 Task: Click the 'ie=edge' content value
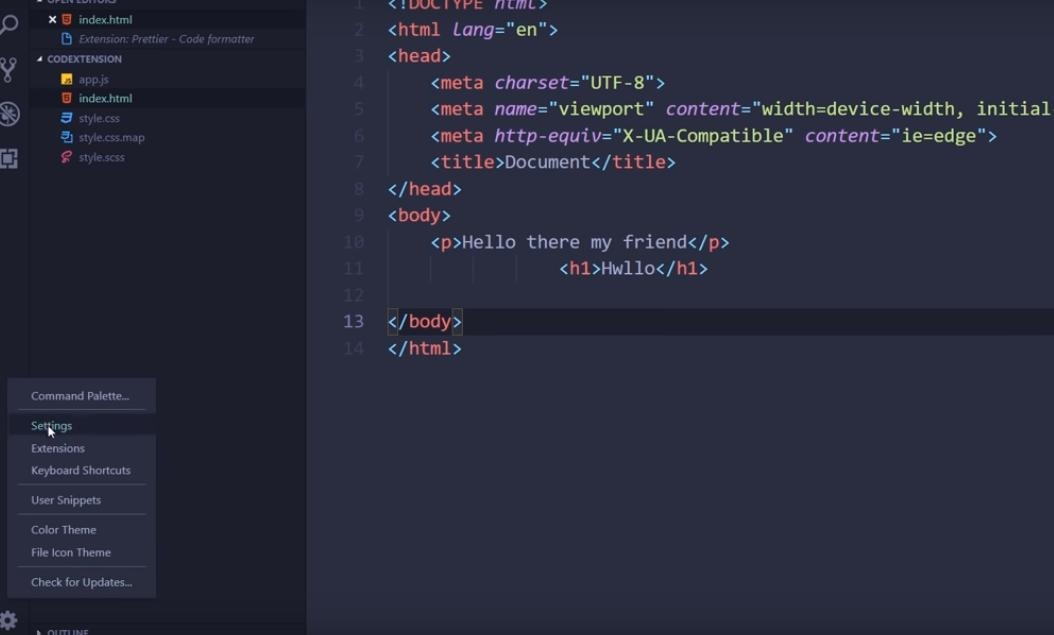click(938, 136)
